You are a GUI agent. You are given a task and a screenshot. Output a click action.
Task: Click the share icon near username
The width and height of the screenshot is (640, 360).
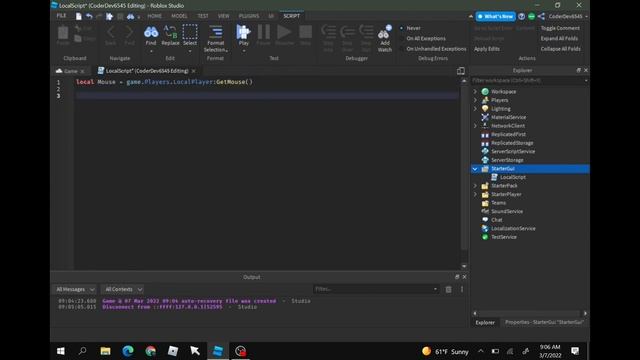[541, 16]
